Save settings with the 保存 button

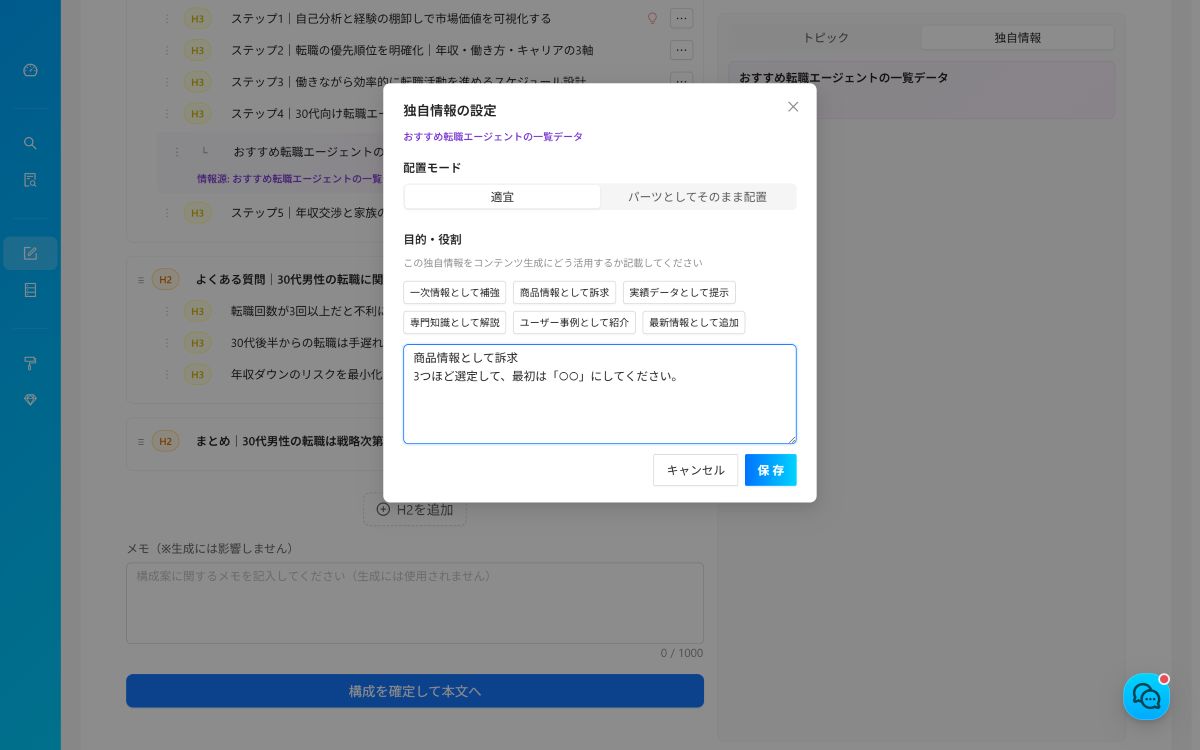point(770,470)
